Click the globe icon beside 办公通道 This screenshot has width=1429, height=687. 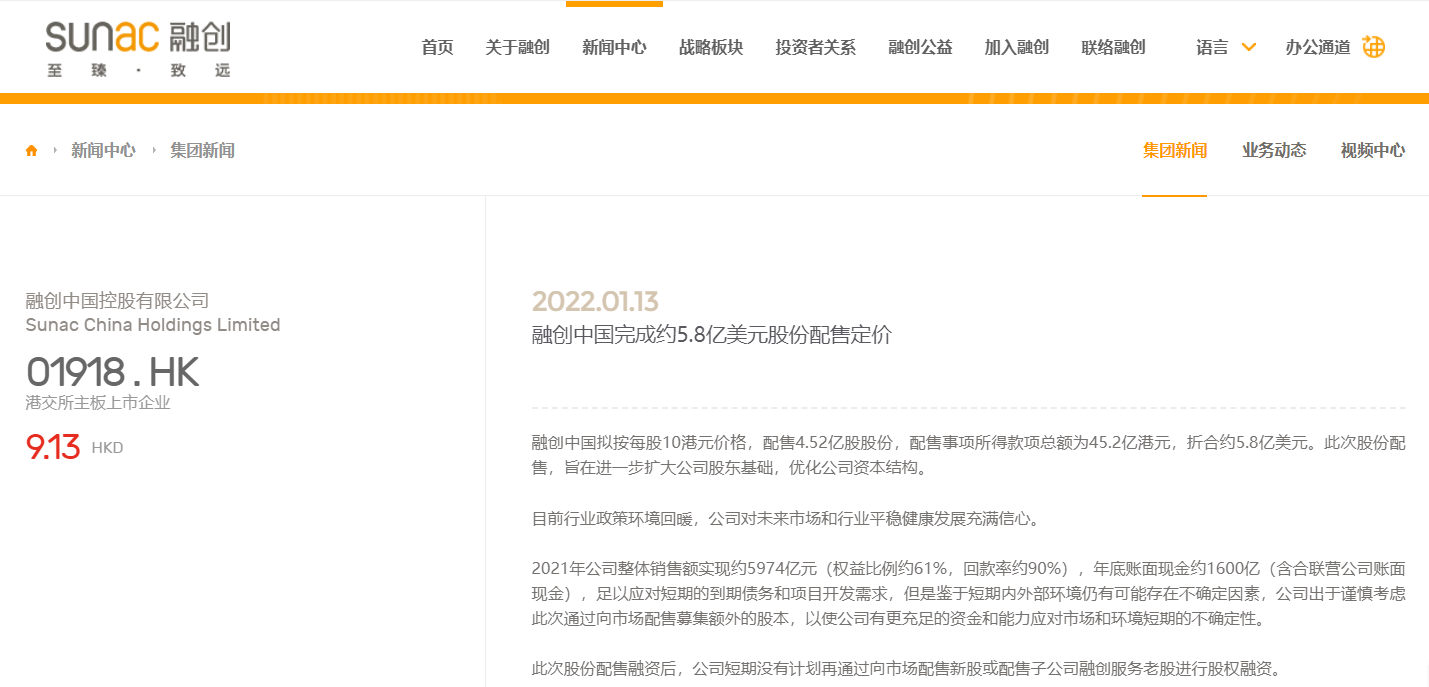(x=1374, y=47)
